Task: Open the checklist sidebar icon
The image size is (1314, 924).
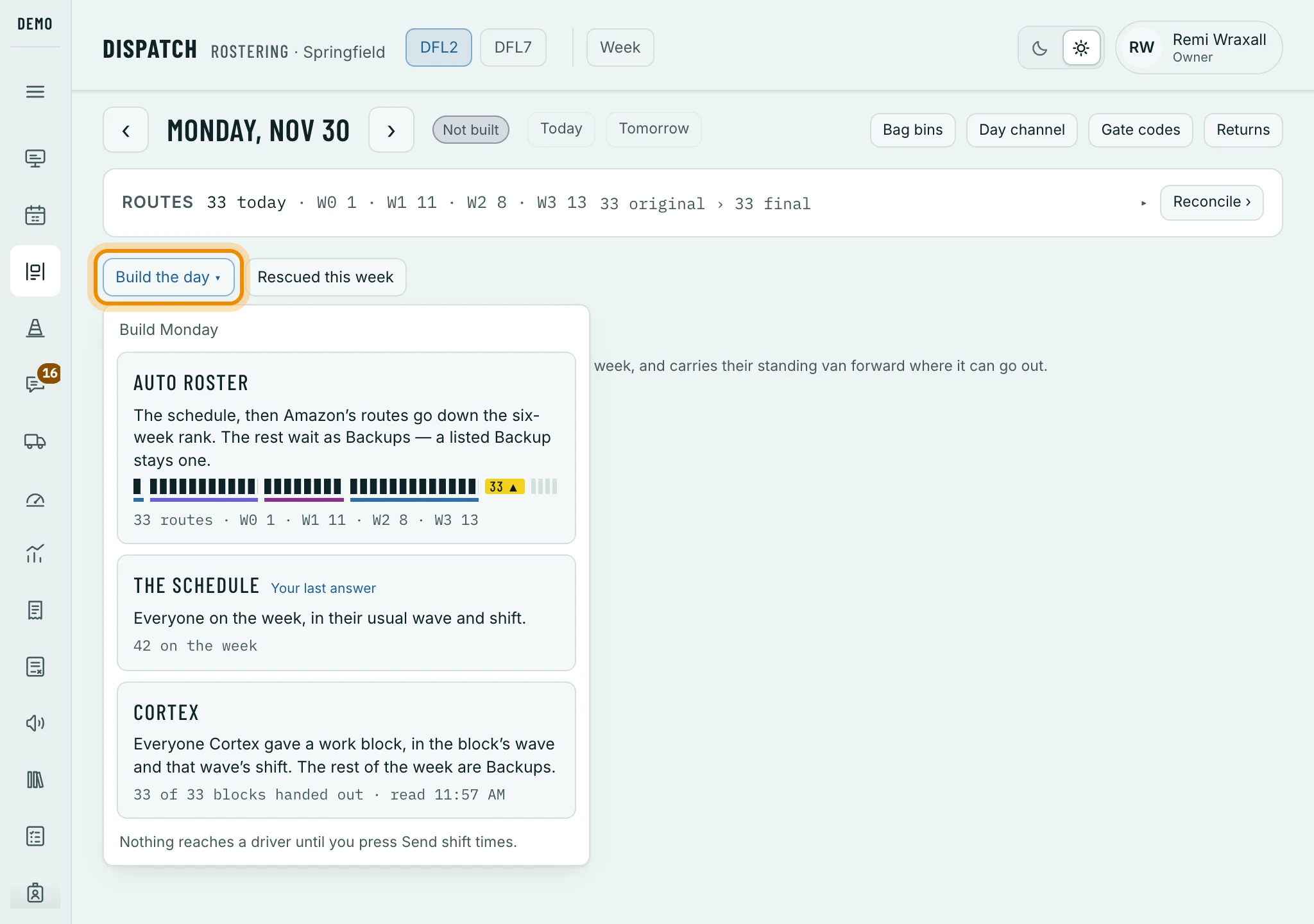Action: pyautogui.click(x=35, y=836)
